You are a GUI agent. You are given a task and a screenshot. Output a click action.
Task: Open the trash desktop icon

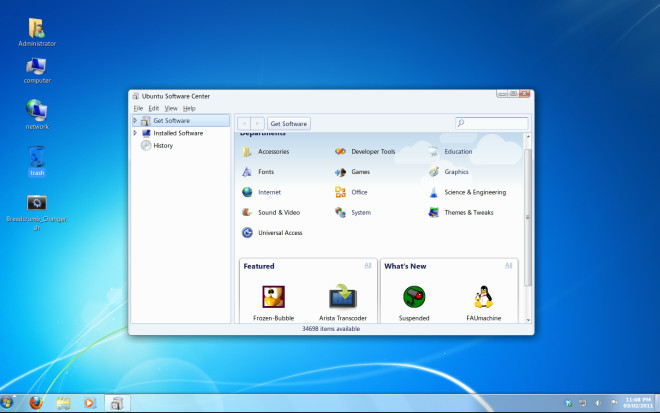[x=37, y=158]
